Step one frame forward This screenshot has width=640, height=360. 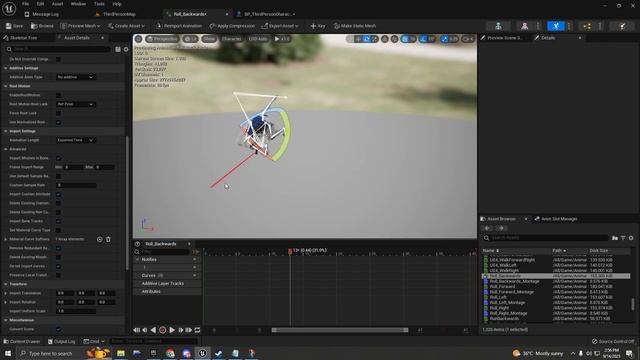coord(180,330)
